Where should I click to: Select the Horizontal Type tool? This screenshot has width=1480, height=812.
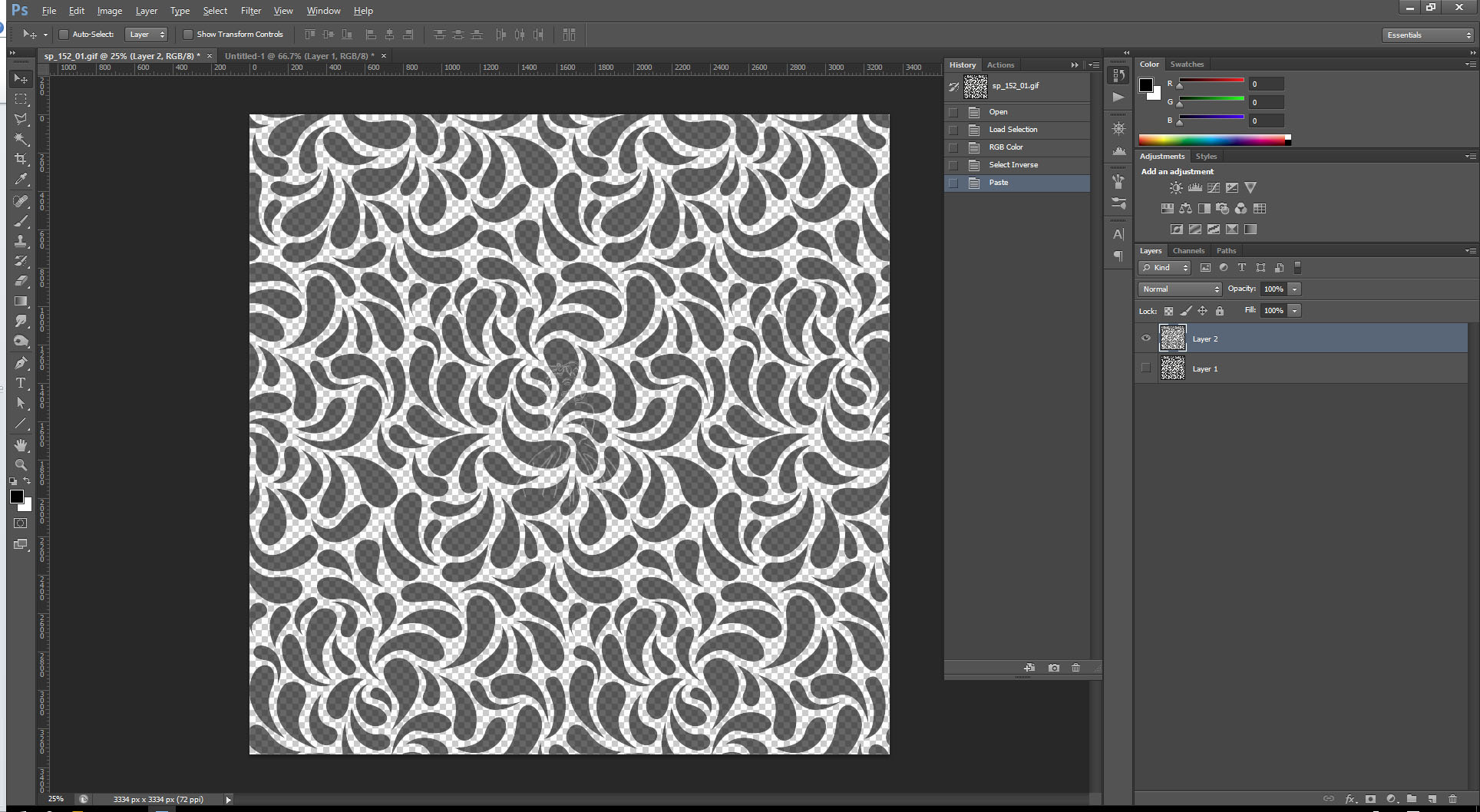[21, 383]
